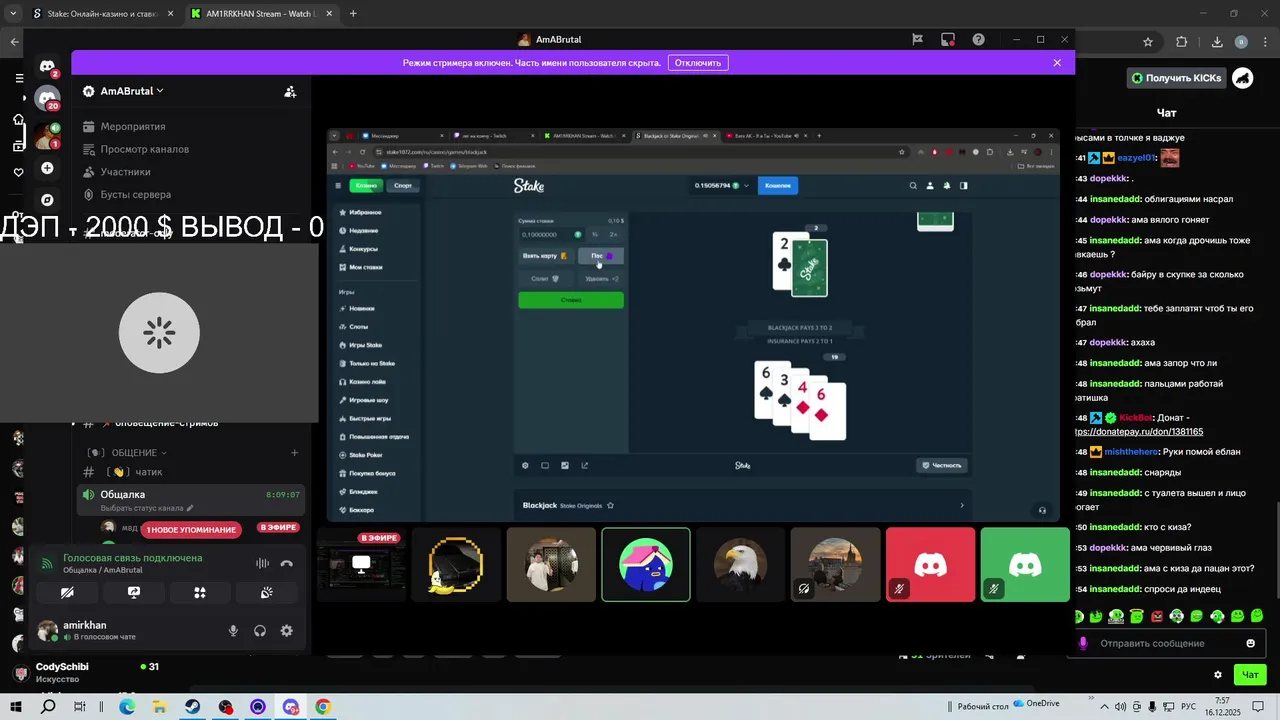
Task: Open the browser extensions menu
Action: pos(1181,42)
